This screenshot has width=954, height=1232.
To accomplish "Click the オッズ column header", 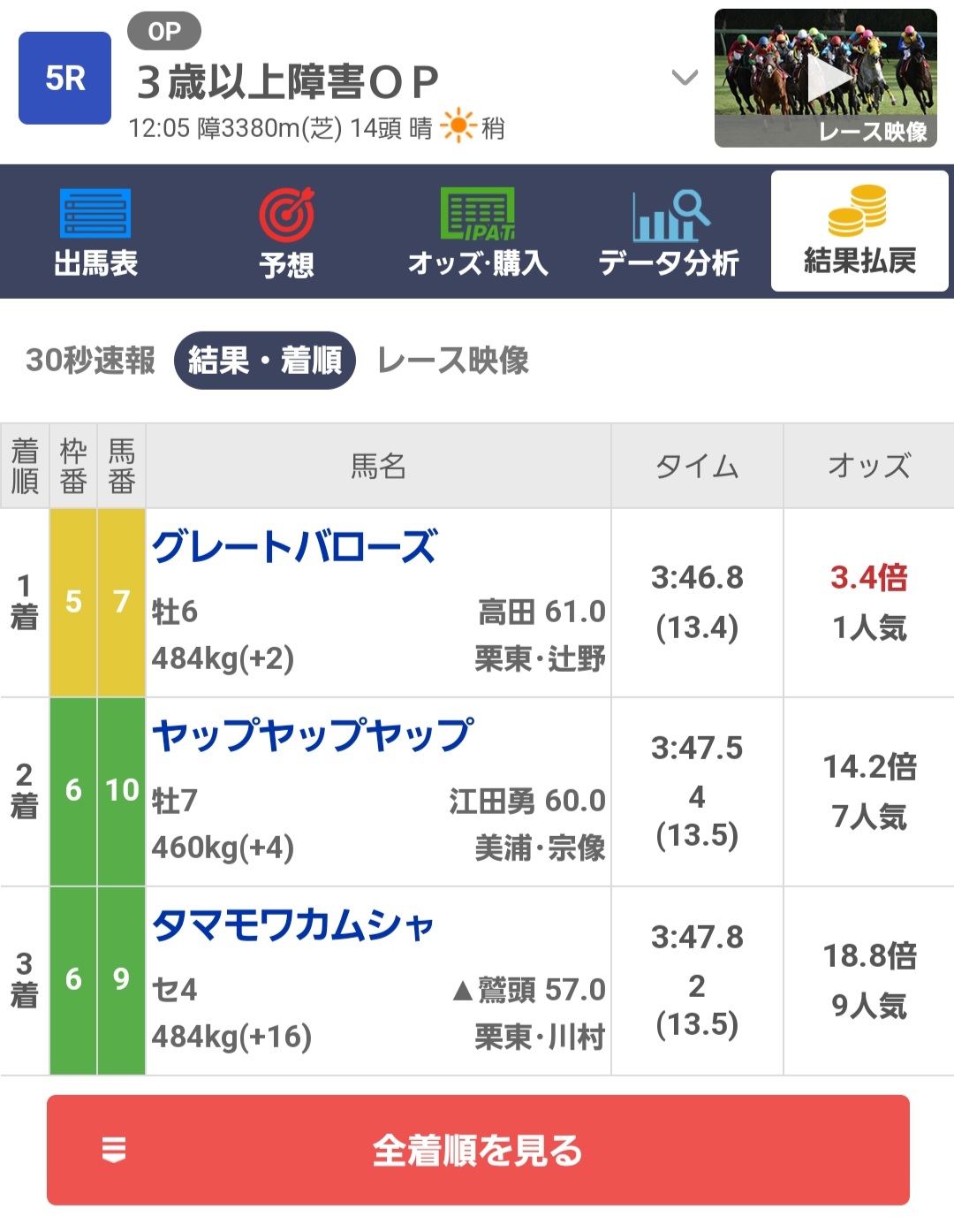I will click(x=869, y=466).
